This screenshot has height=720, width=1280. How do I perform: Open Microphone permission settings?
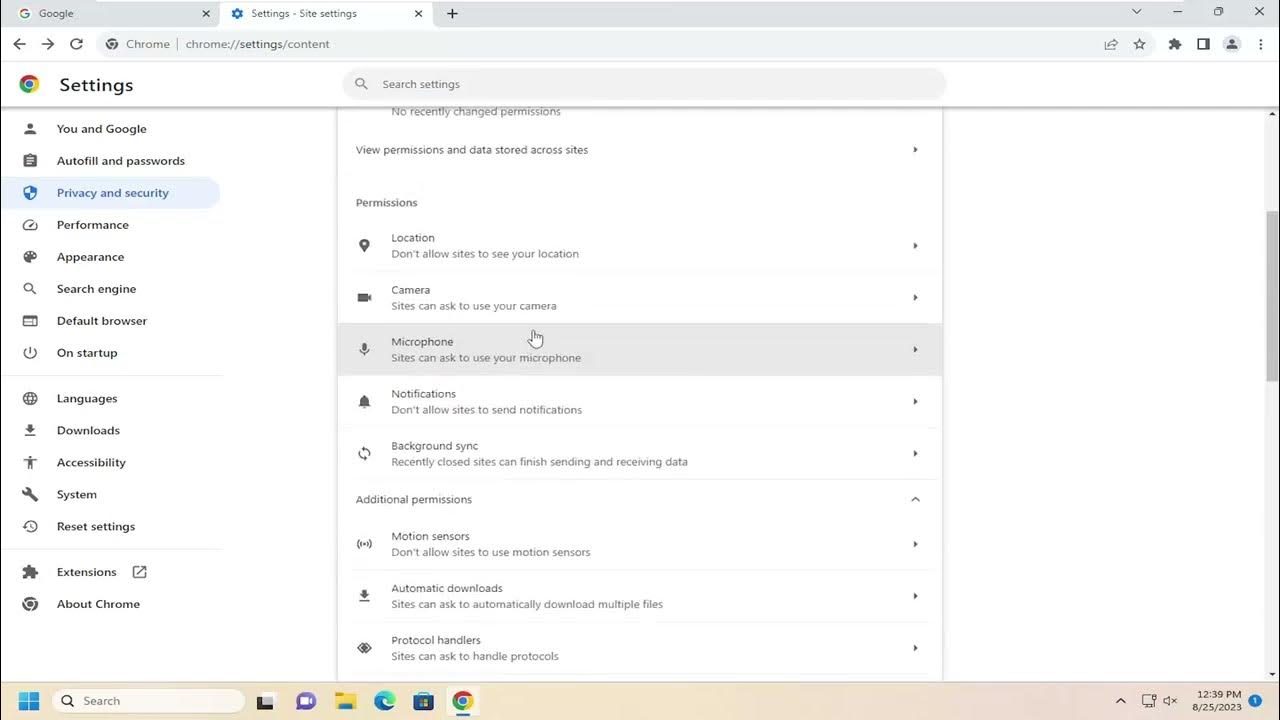pos(640,350)
